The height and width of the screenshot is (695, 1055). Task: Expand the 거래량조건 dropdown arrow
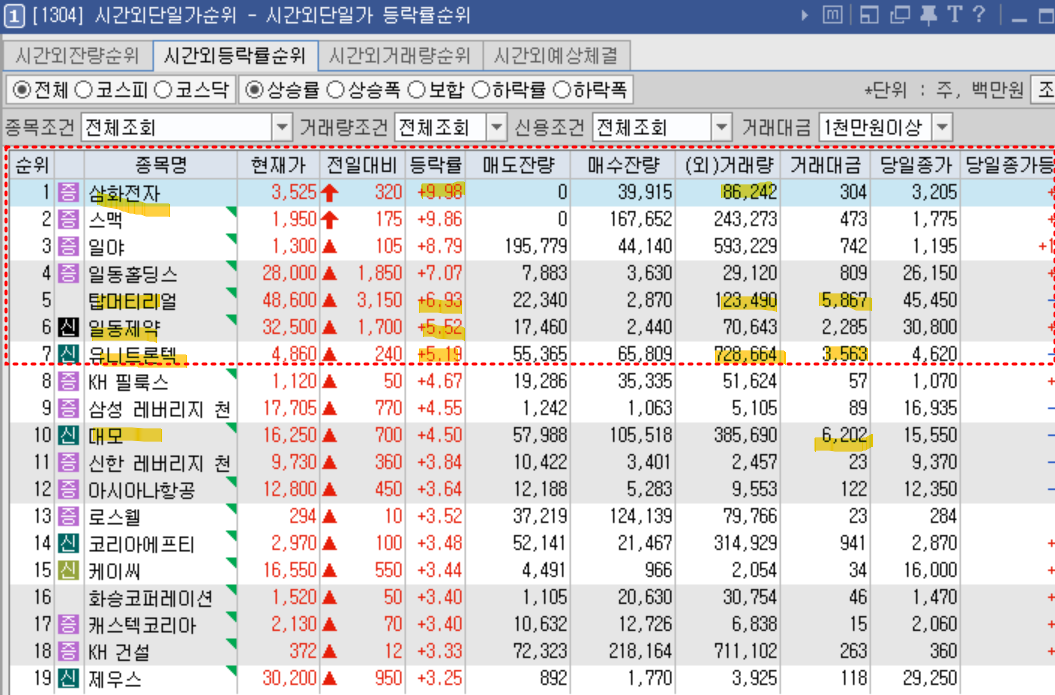click(x=496, y=127)
